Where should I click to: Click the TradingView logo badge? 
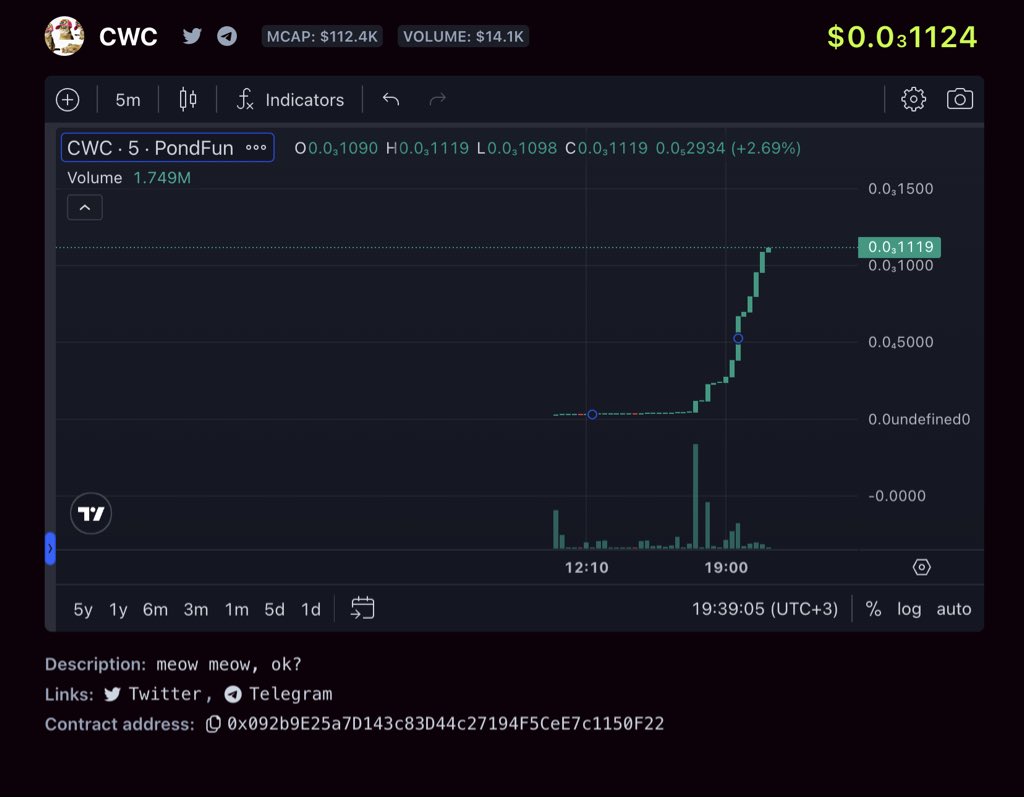(x=91, y=513)
